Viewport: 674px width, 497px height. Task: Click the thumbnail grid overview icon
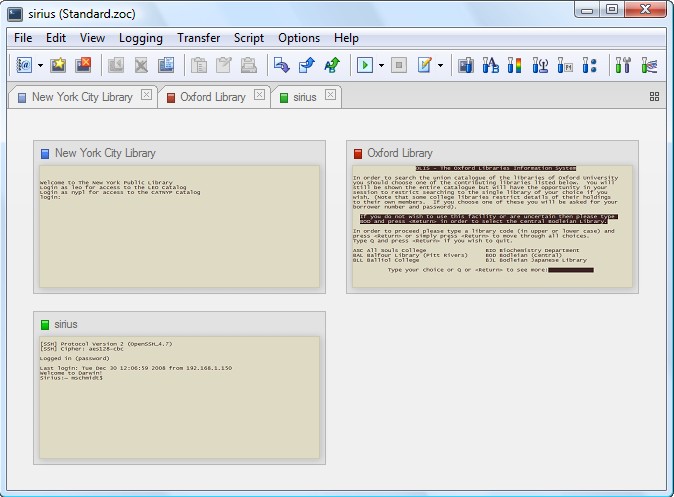[x=654, y=96]
